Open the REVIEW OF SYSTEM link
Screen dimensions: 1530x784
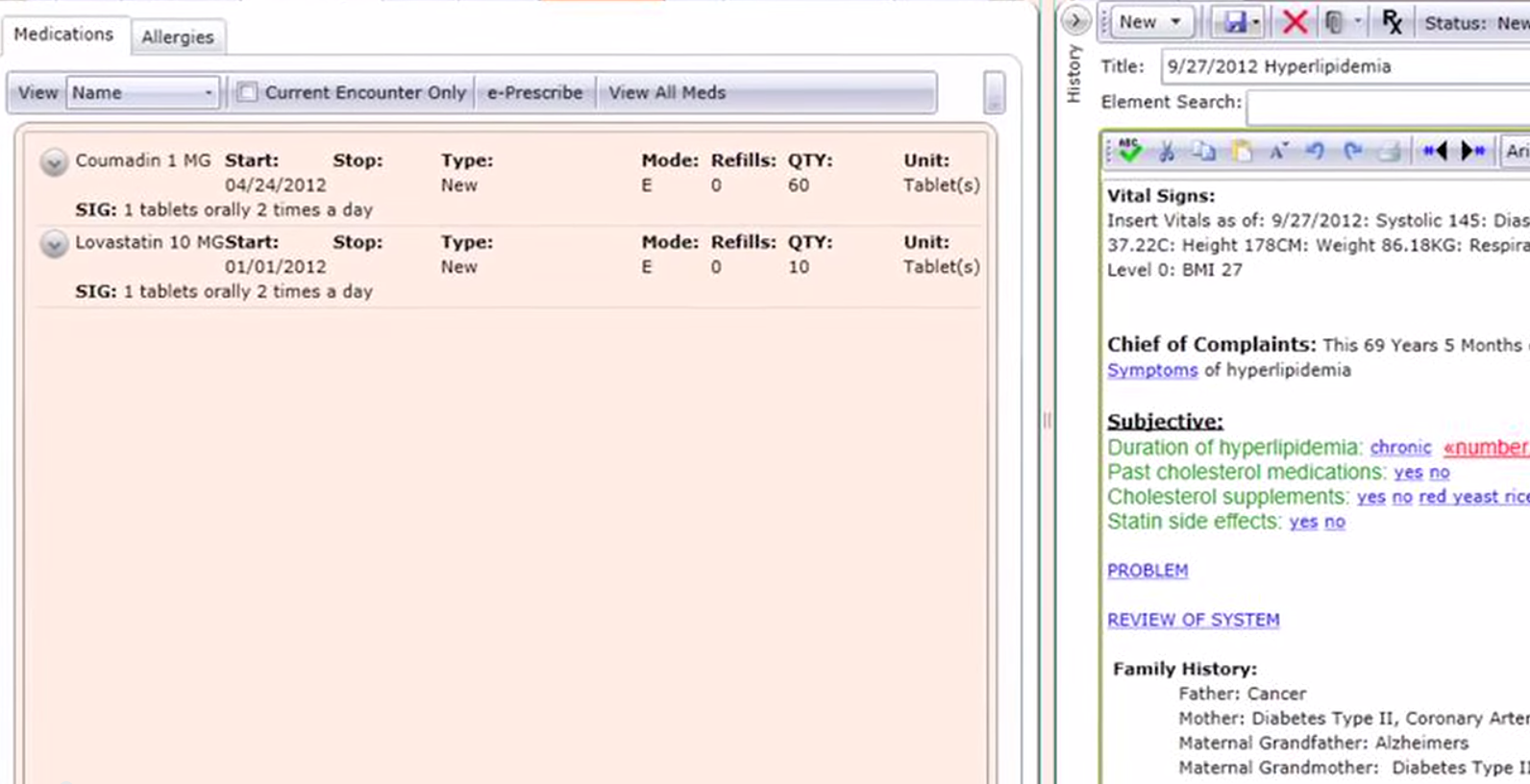pos(1194,620)
